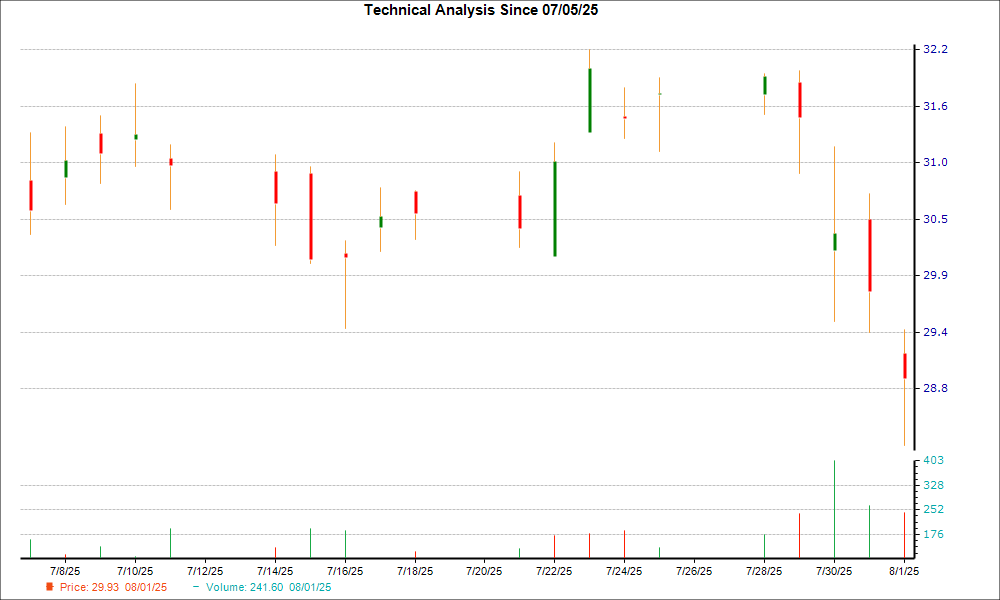
Task: Click the tallest green volume bar on 7/30/25
Action: [834, 509]
